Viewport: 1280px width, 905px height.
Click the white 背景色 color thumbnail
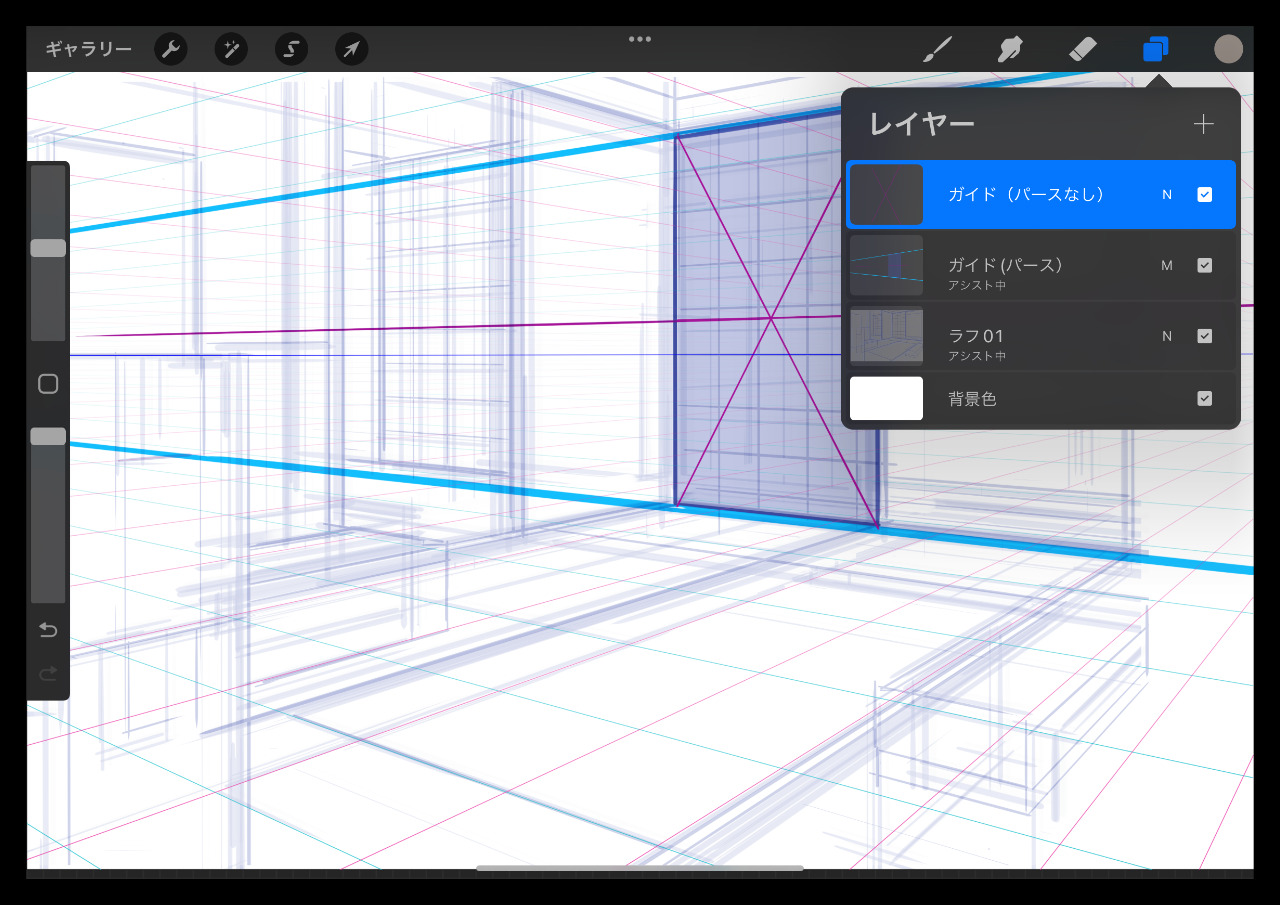(x=886, y=398)
